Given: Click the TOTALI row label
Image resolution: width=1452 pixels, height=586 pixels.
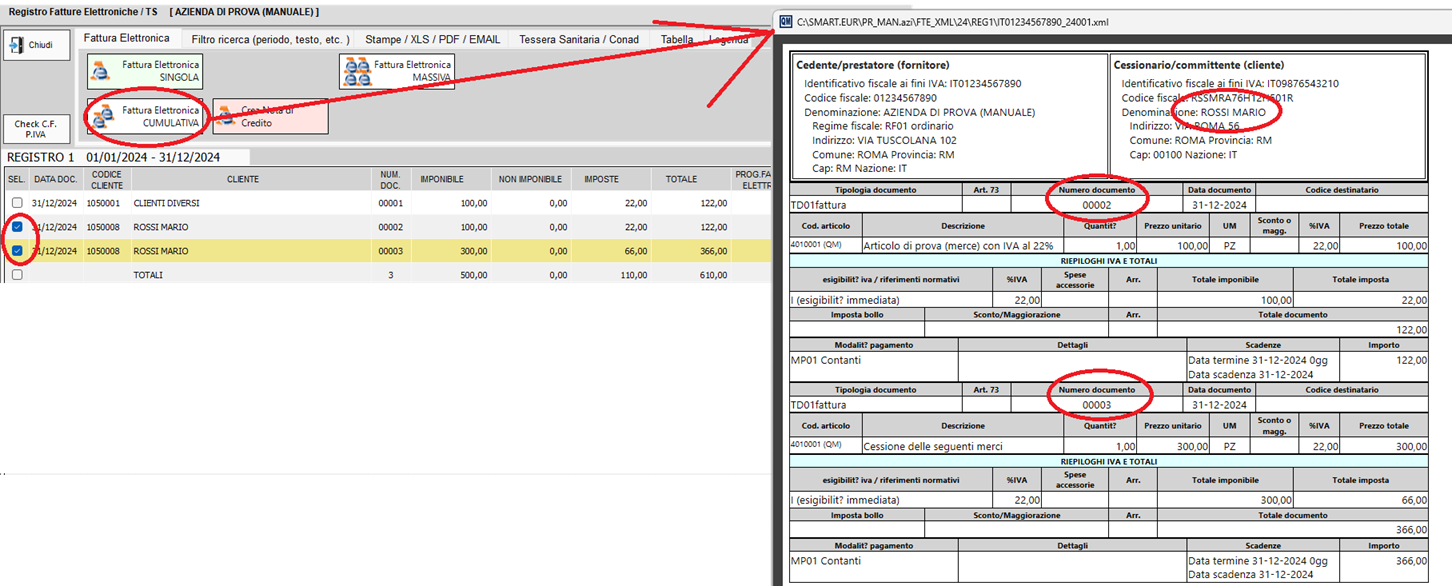Looking at the screenshot, I should 148,275.
